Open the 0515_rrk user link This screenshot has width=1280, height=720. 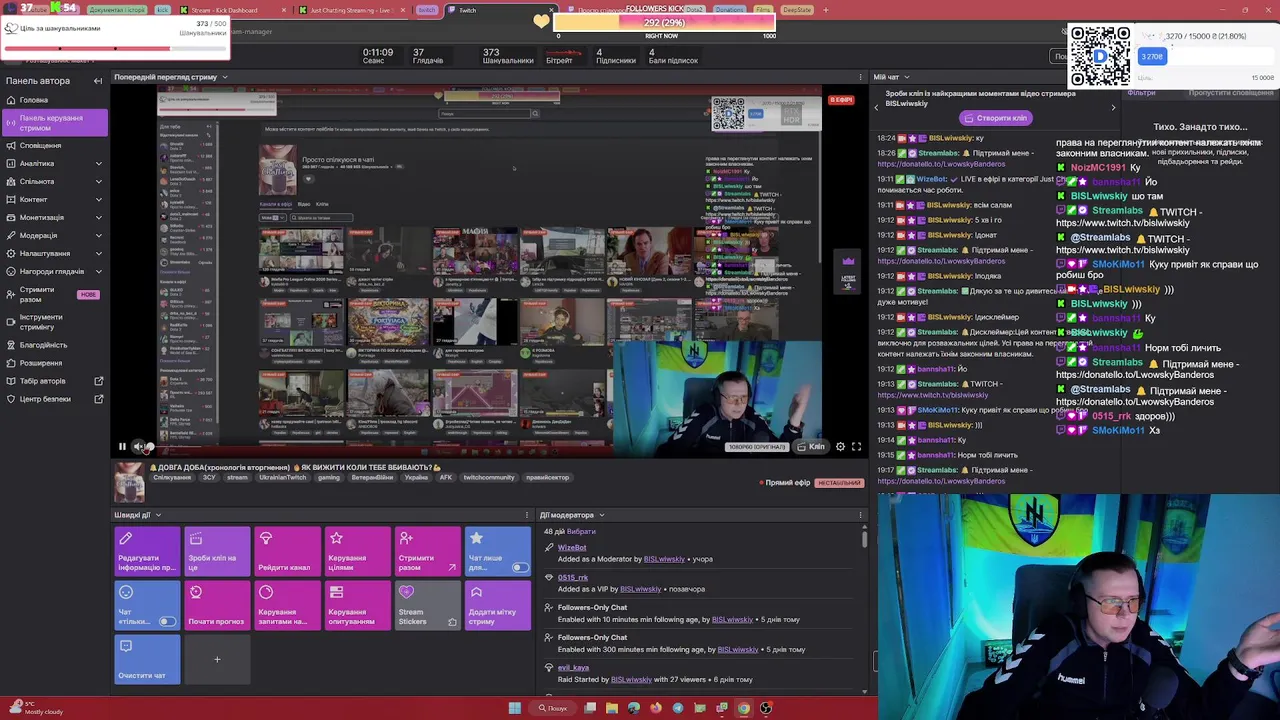[573, 577]
